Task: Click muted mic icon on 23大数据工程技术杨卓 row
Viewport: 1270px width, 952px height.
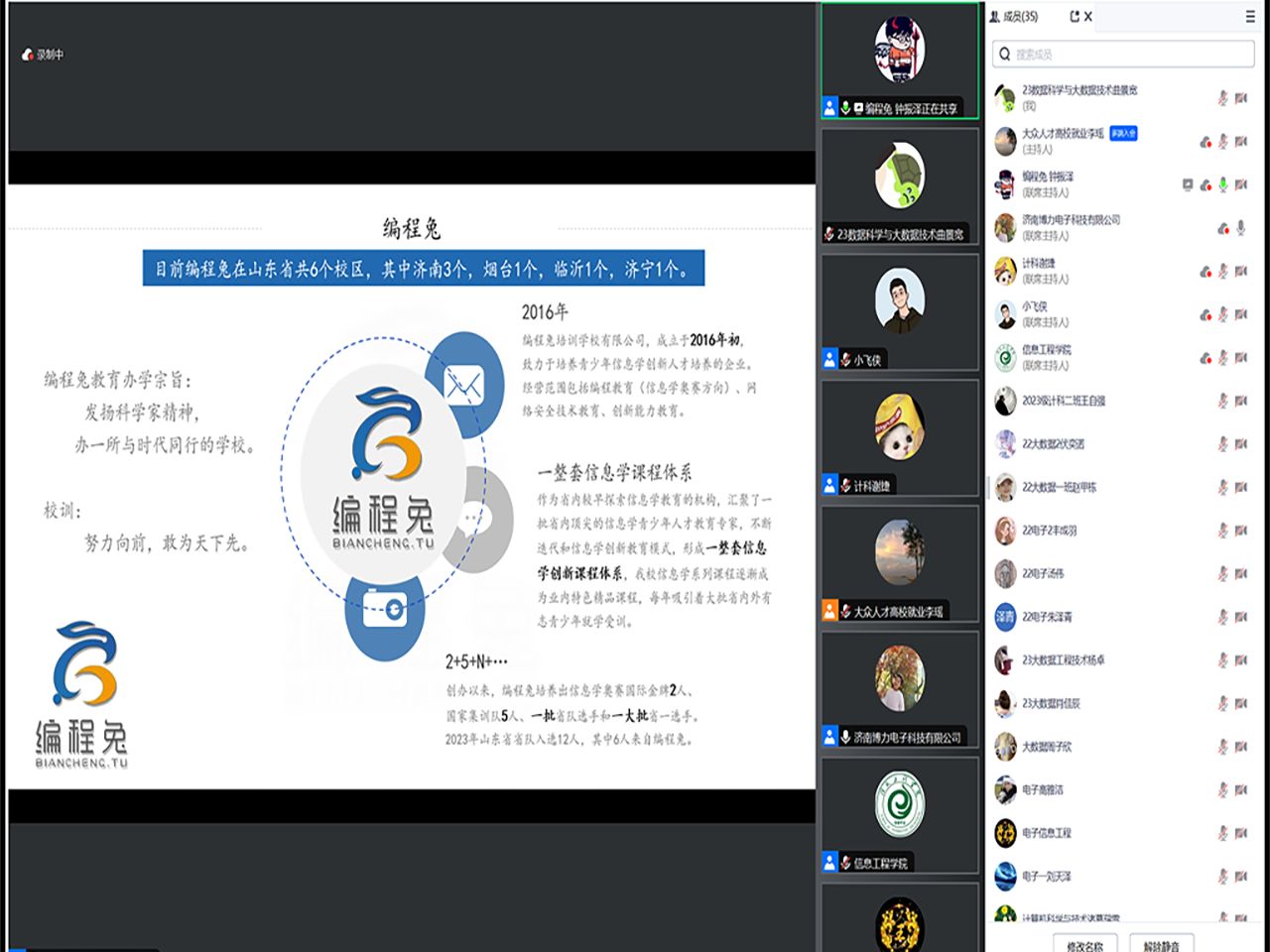Action: tap(1223, 659)
